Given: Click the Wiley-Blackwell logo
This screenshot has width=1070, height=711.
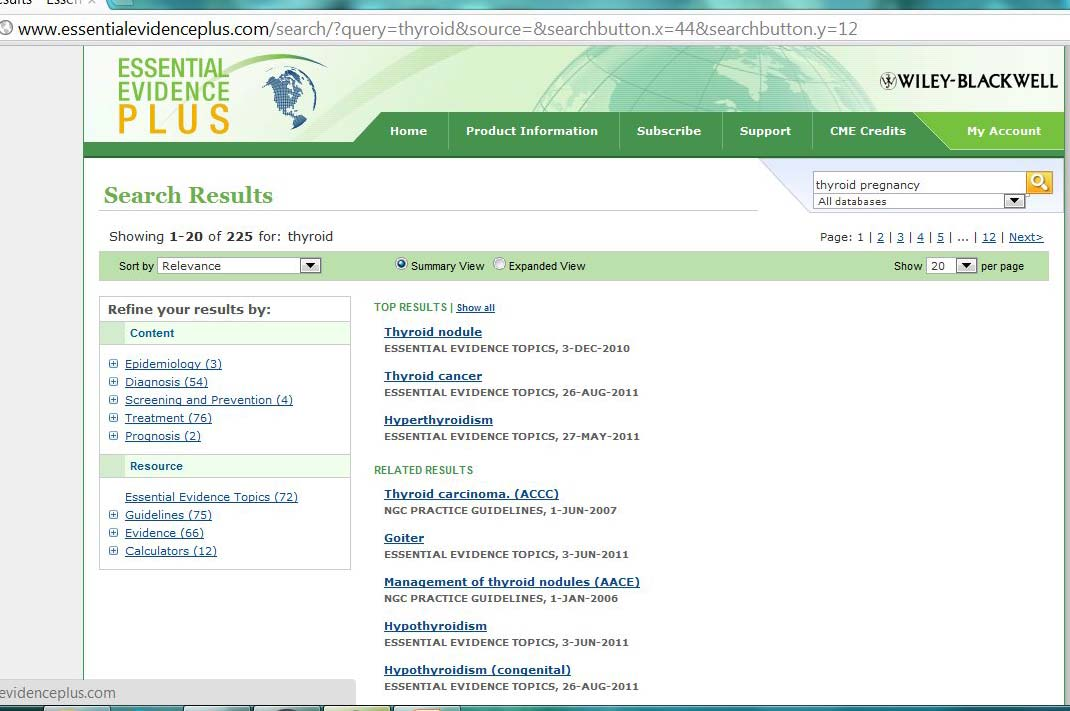Looking at the screenshot, I should [x=968, y=81].
